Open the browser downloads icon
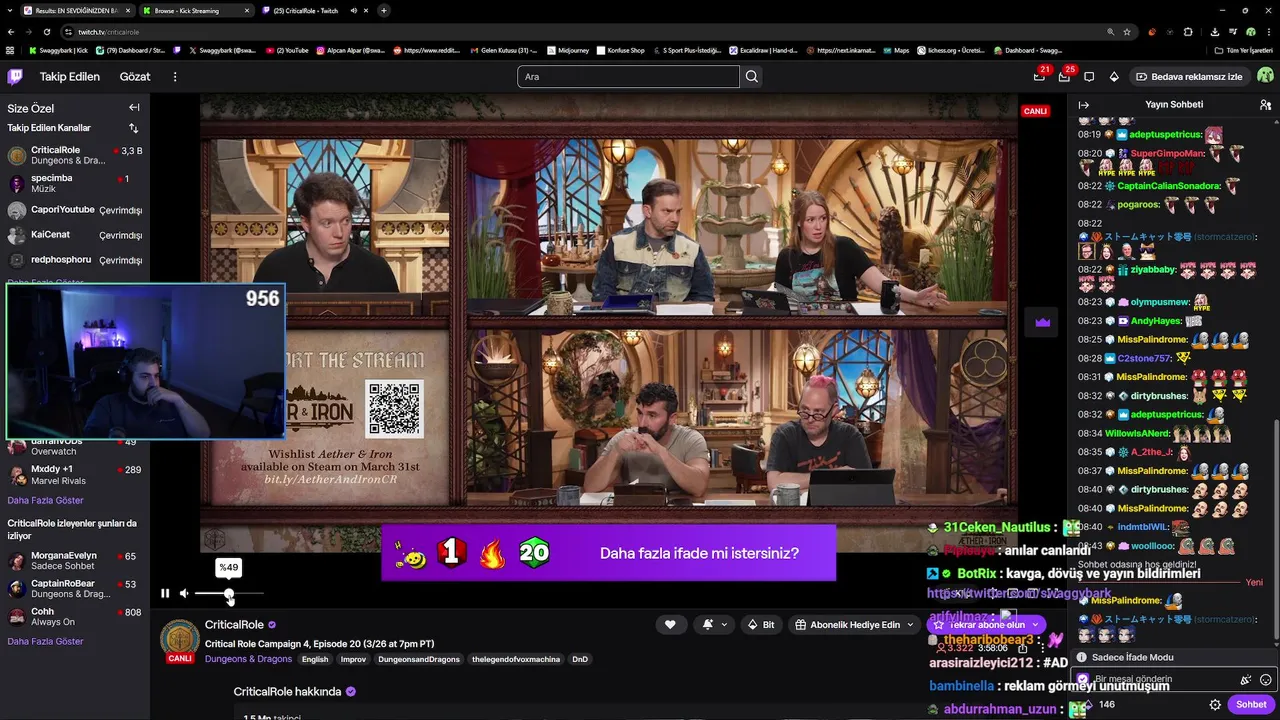The width and height of the screenshot is (1280, 720). 1214,32
